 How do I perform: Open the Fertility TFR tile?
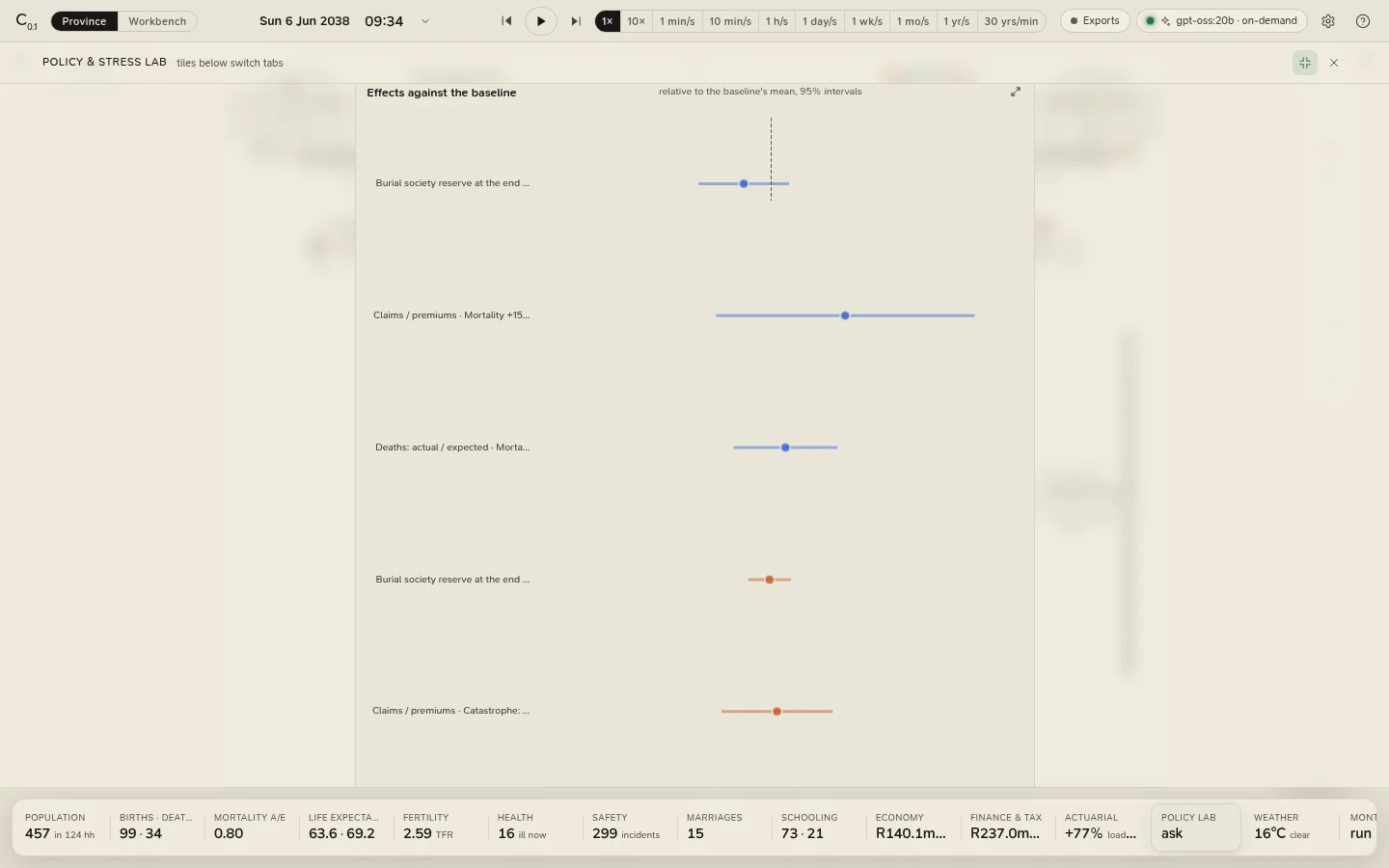point(439,827)
